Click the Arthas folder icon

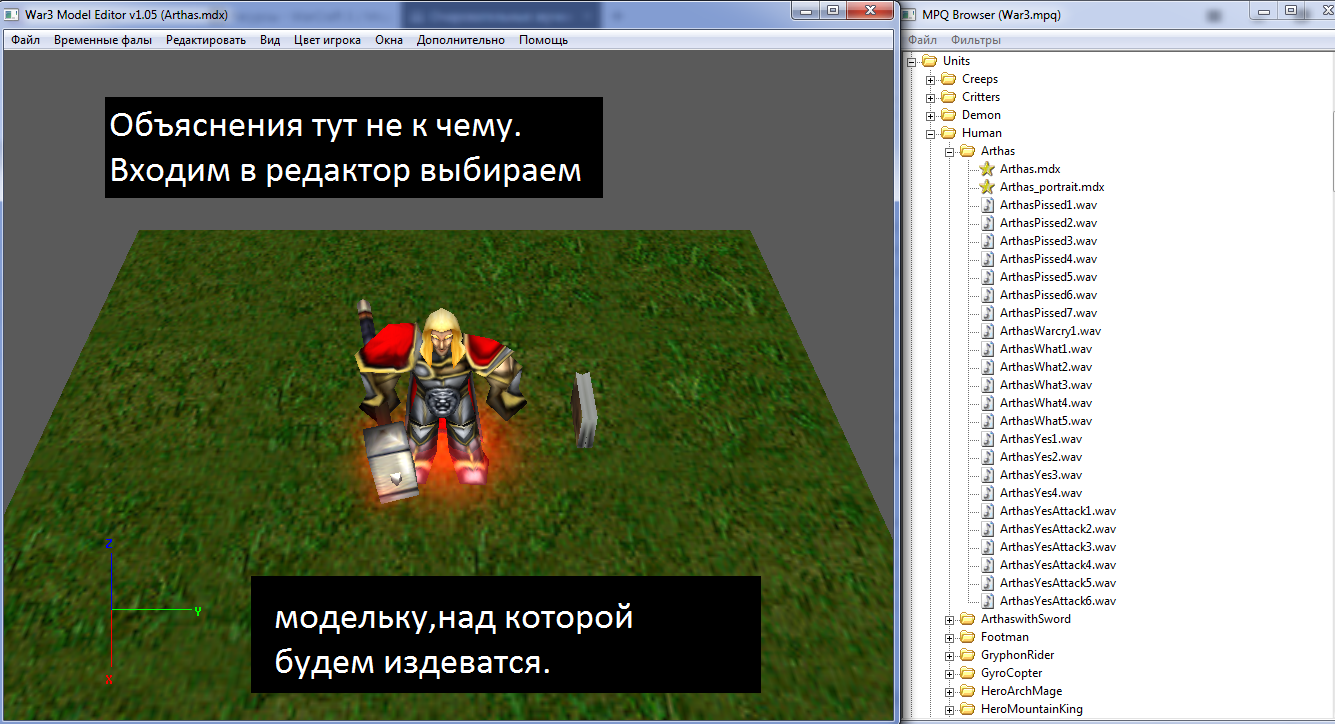pos(968,151)
